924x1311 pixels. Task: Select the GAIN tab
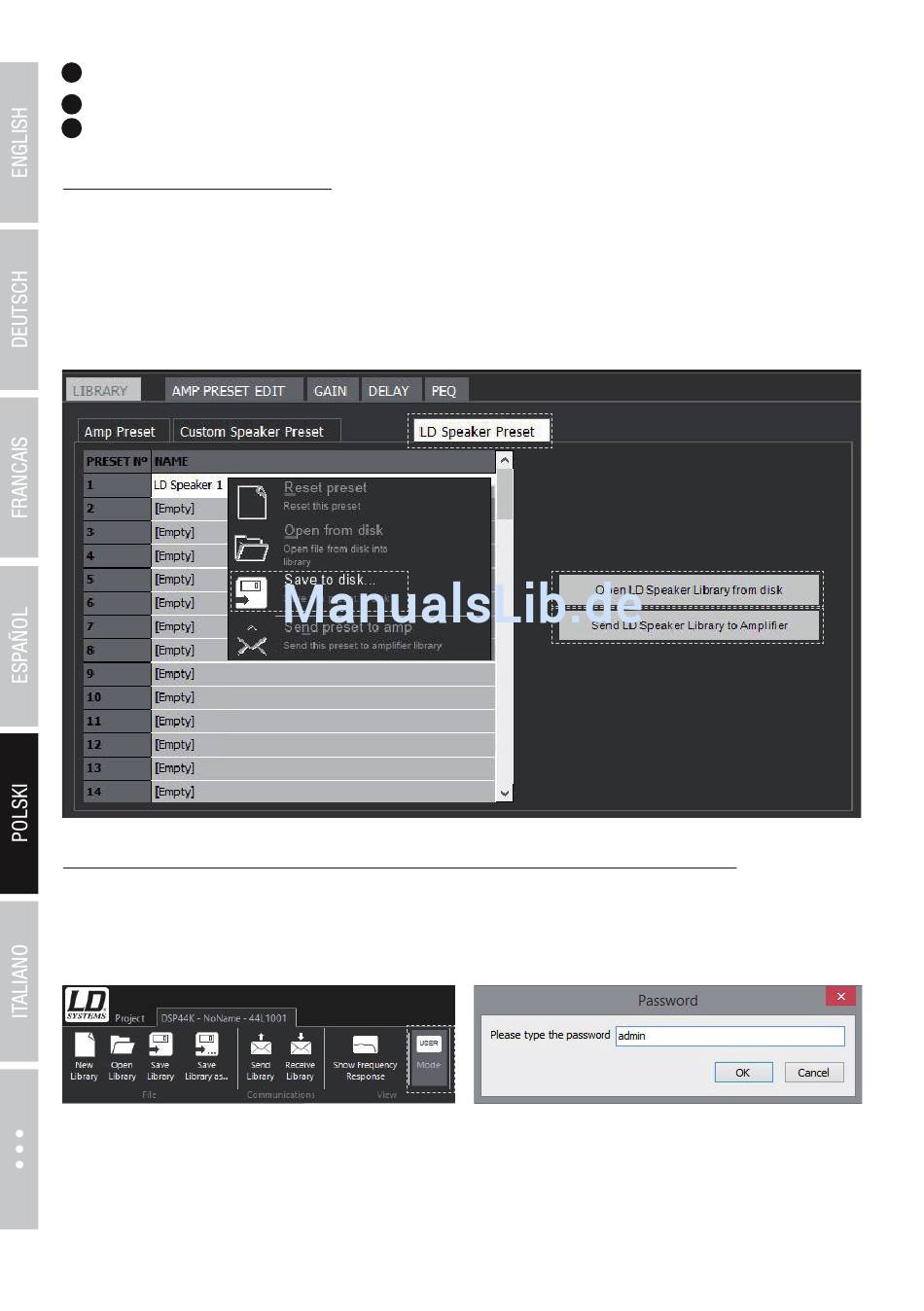click(332, 391)
